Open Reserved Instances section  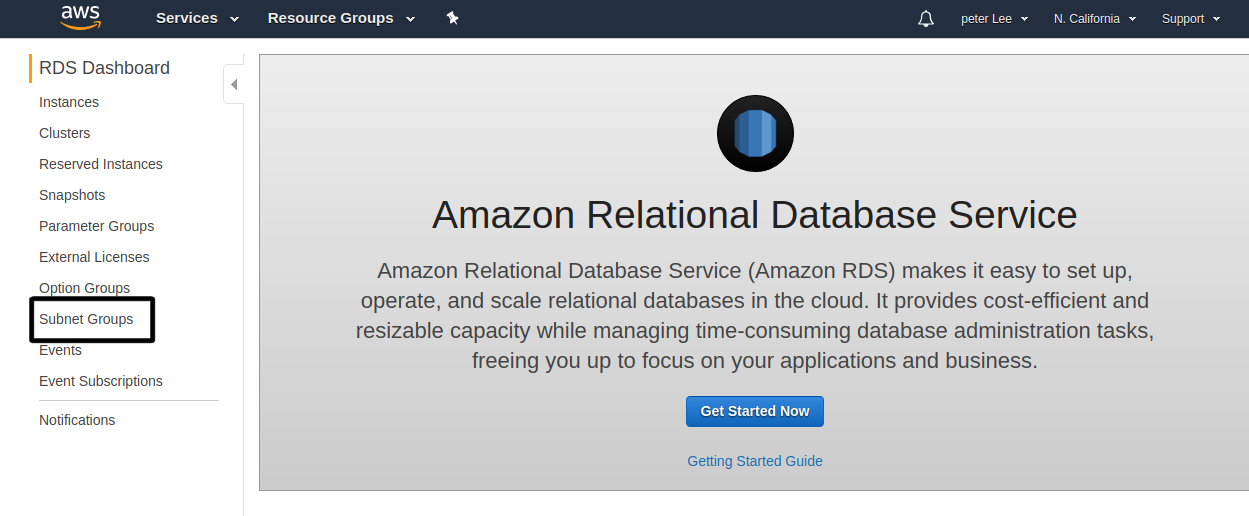pyautogui.click(x=100, y=164)
